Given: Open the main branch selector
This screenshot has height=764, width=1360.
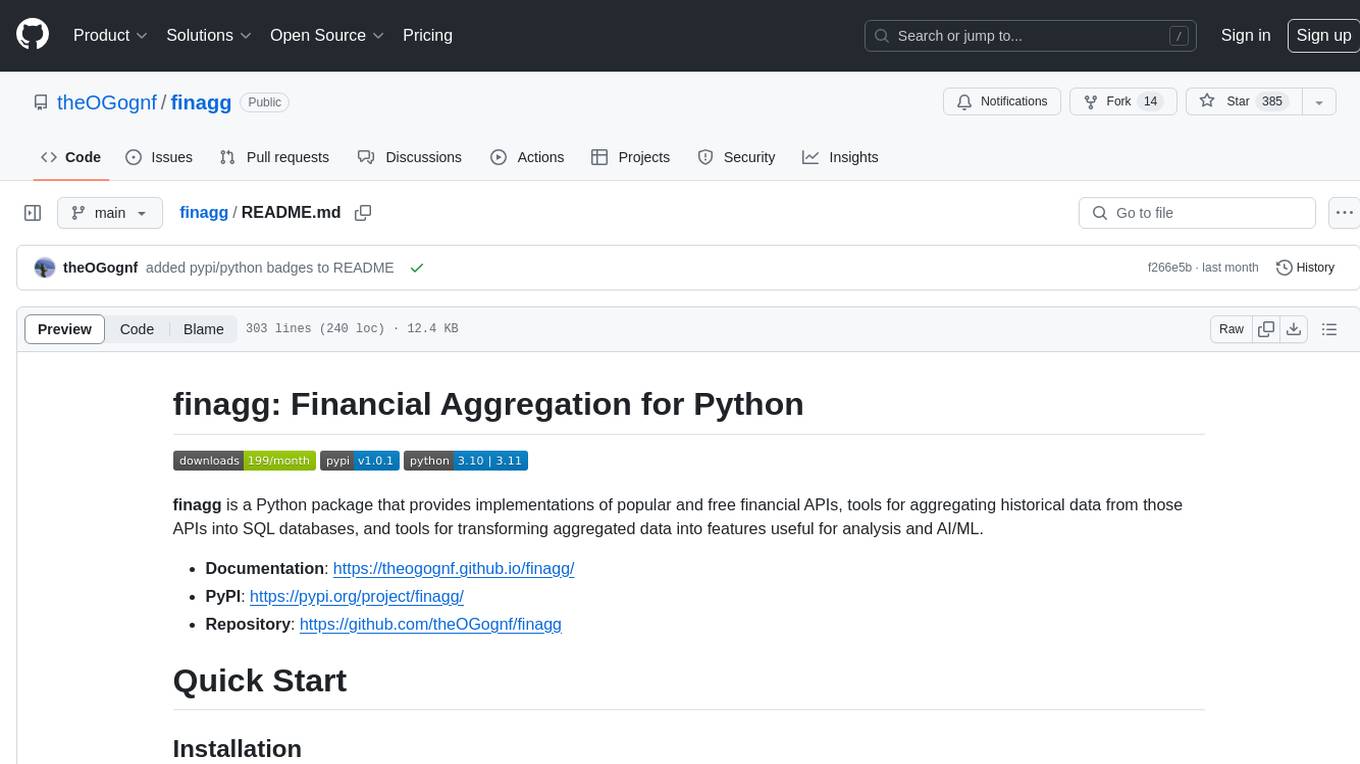Looking at the screenshot, I should click(x=109, y=213).
